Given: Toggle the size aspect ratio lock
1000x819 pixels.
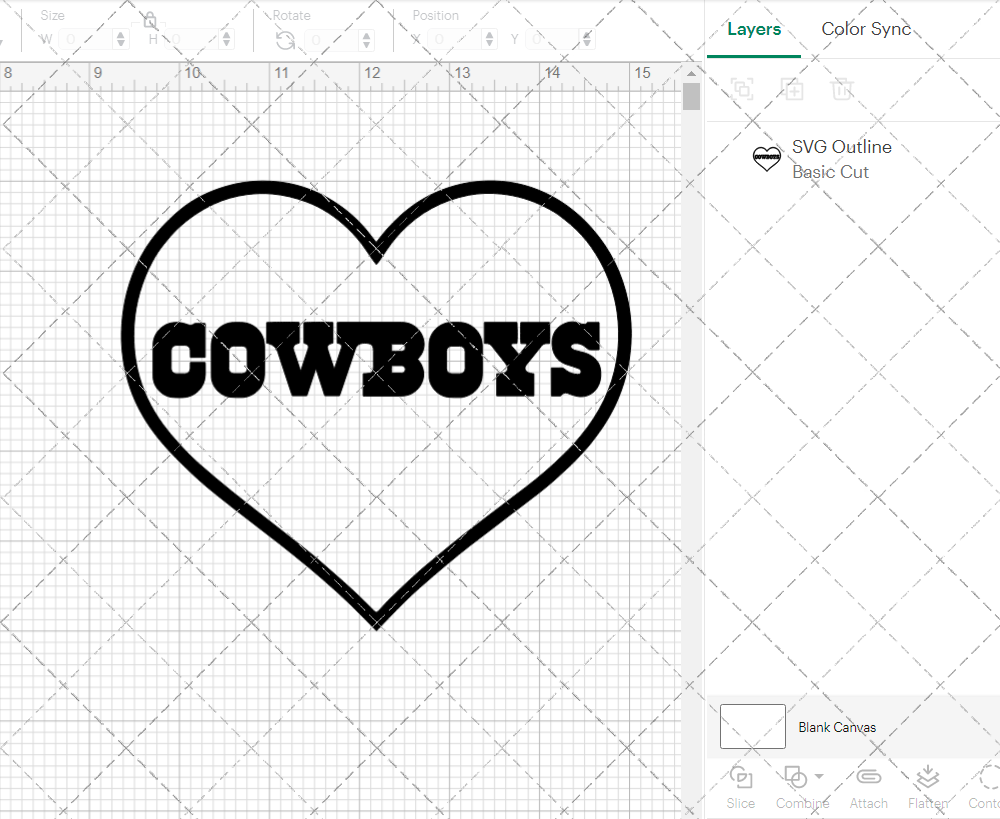Looking at the screenshot, I should (148, 19).
